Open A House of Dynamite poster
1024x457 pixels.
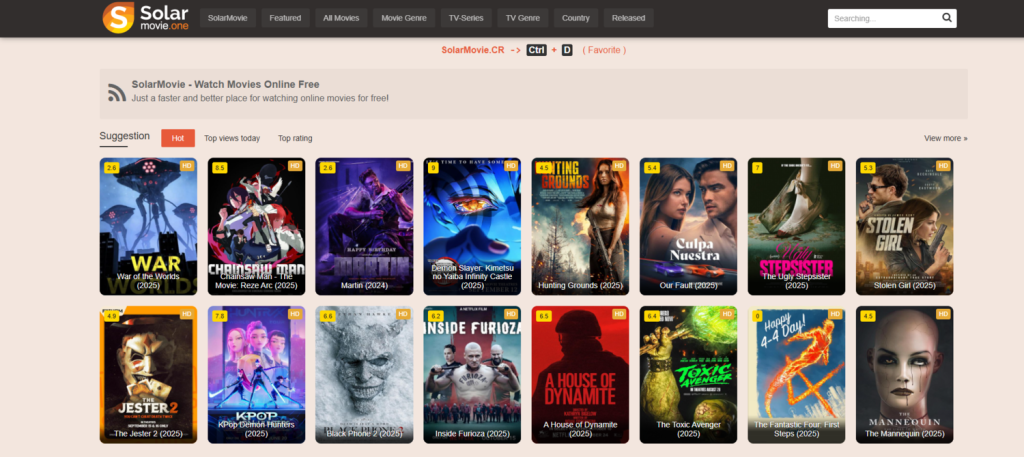[581, 375]
